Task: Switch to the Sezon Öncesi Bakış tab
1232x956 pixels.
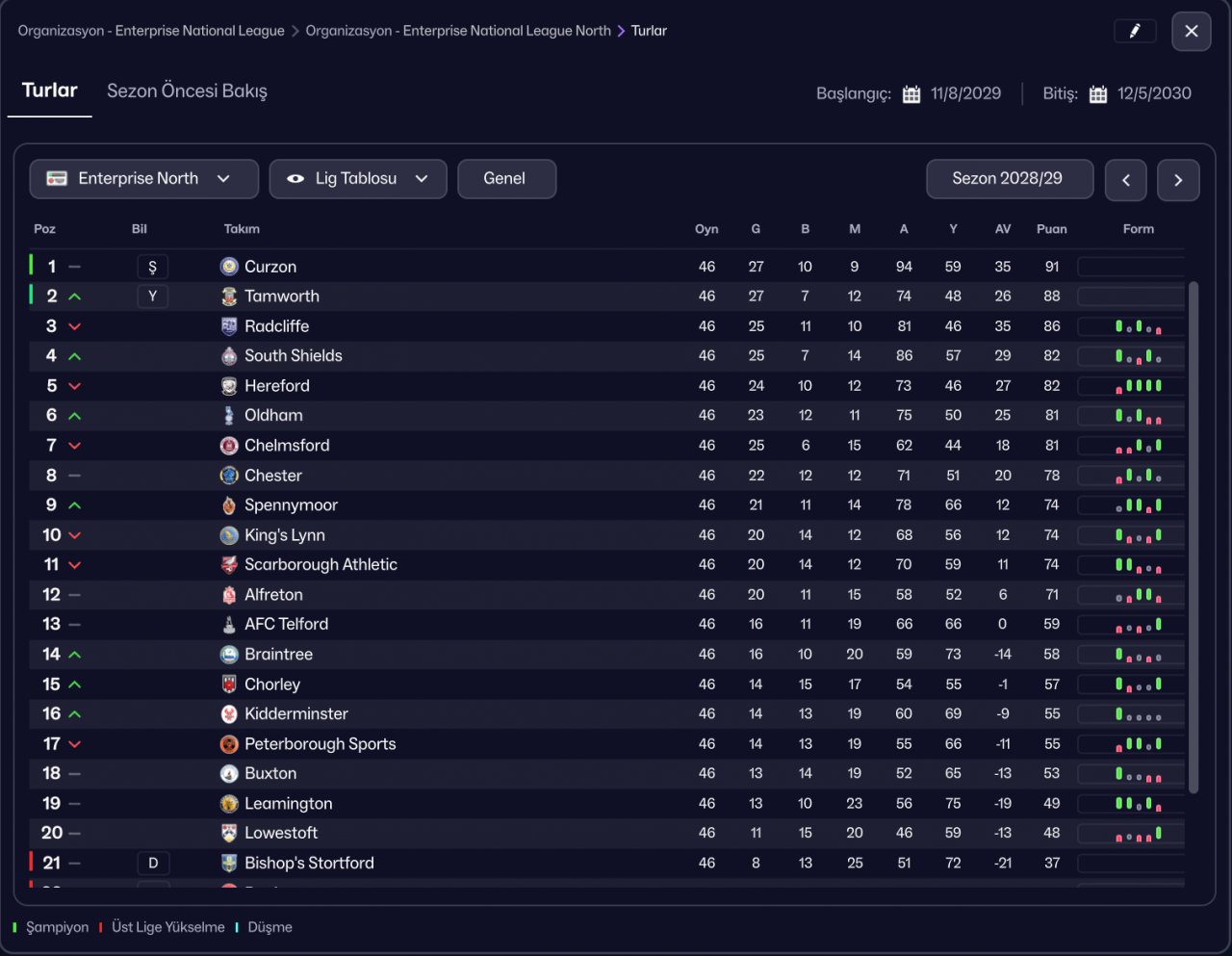Action: 187,91
